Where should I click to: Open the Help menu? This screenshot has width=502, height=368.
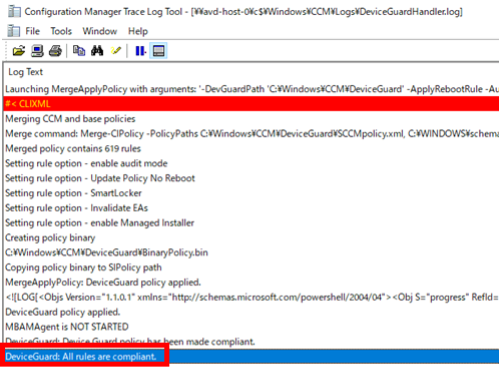click(x=138, y=31)
